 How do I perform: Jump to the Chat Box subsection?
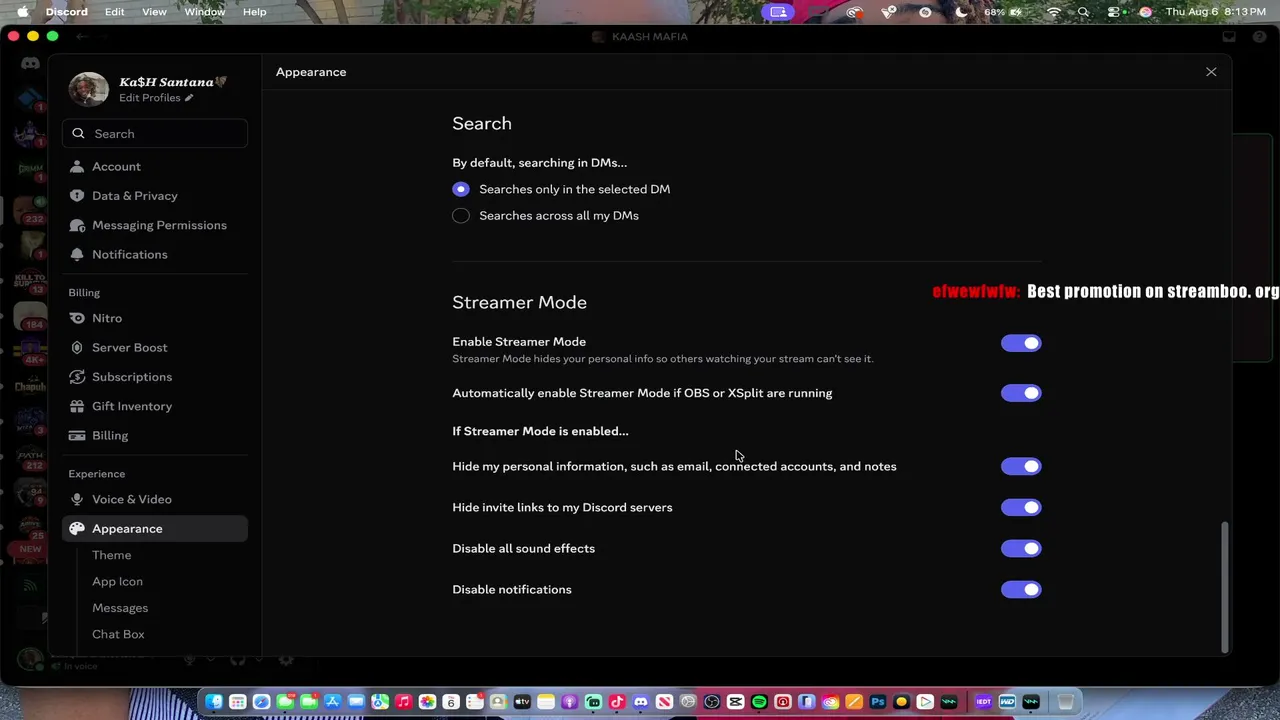pyautogui.click(x=119, y=634)
